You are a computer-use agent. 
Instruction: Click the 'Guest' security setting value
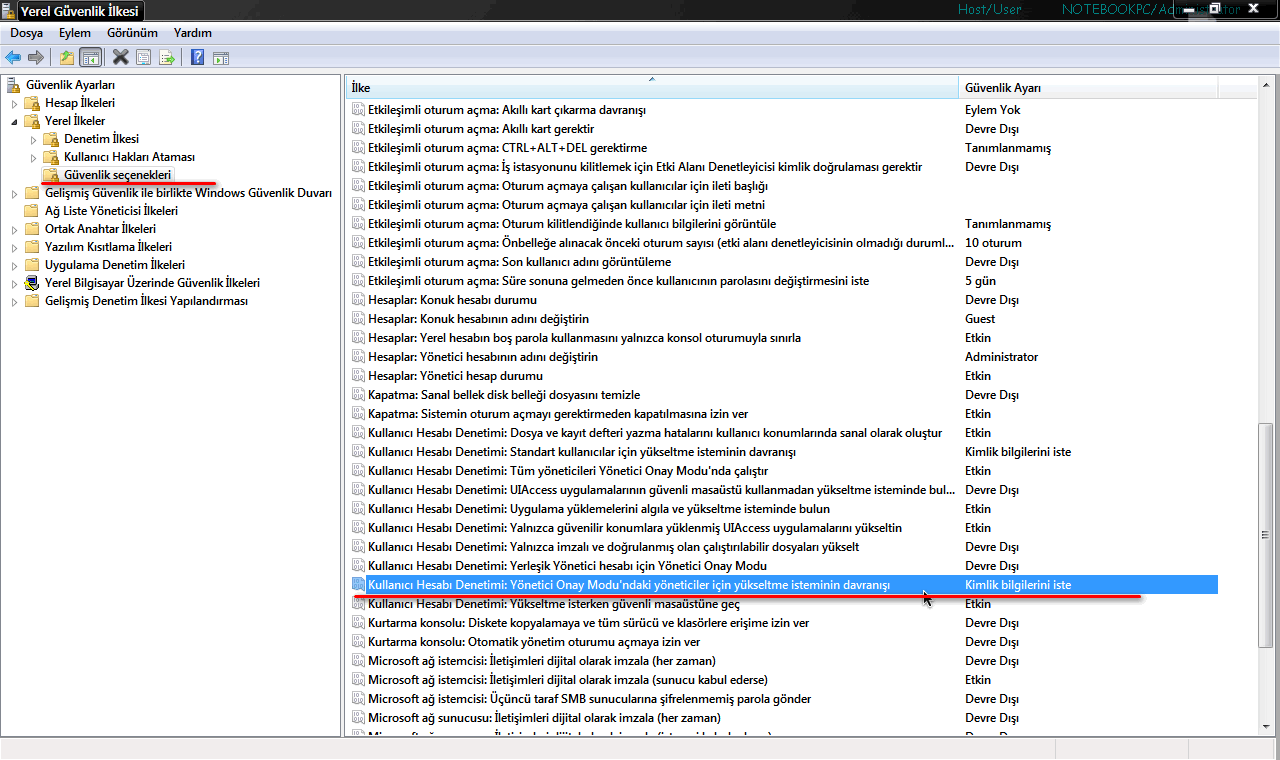pos(980,319)
